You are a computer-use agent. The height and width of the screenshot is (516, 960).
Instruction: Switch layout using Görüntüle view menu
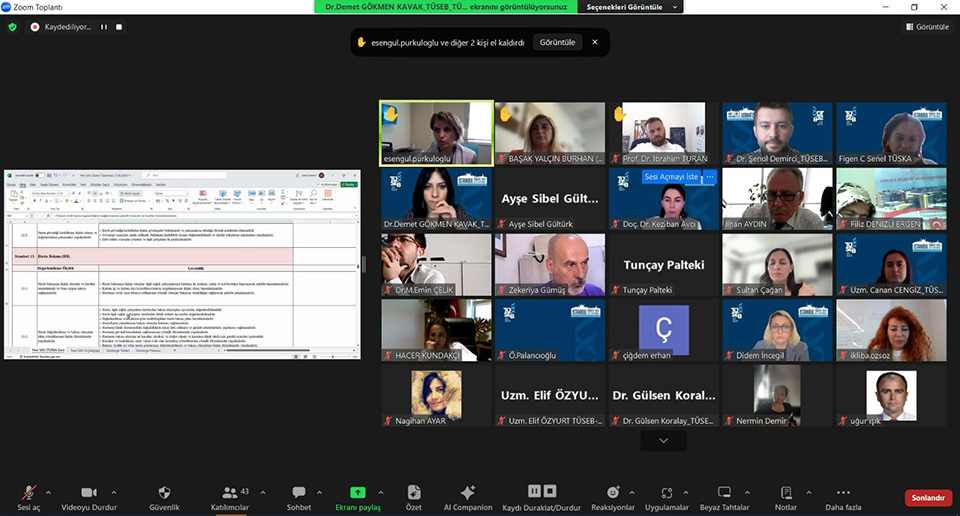pyautogui.click(x=927, y=27)
